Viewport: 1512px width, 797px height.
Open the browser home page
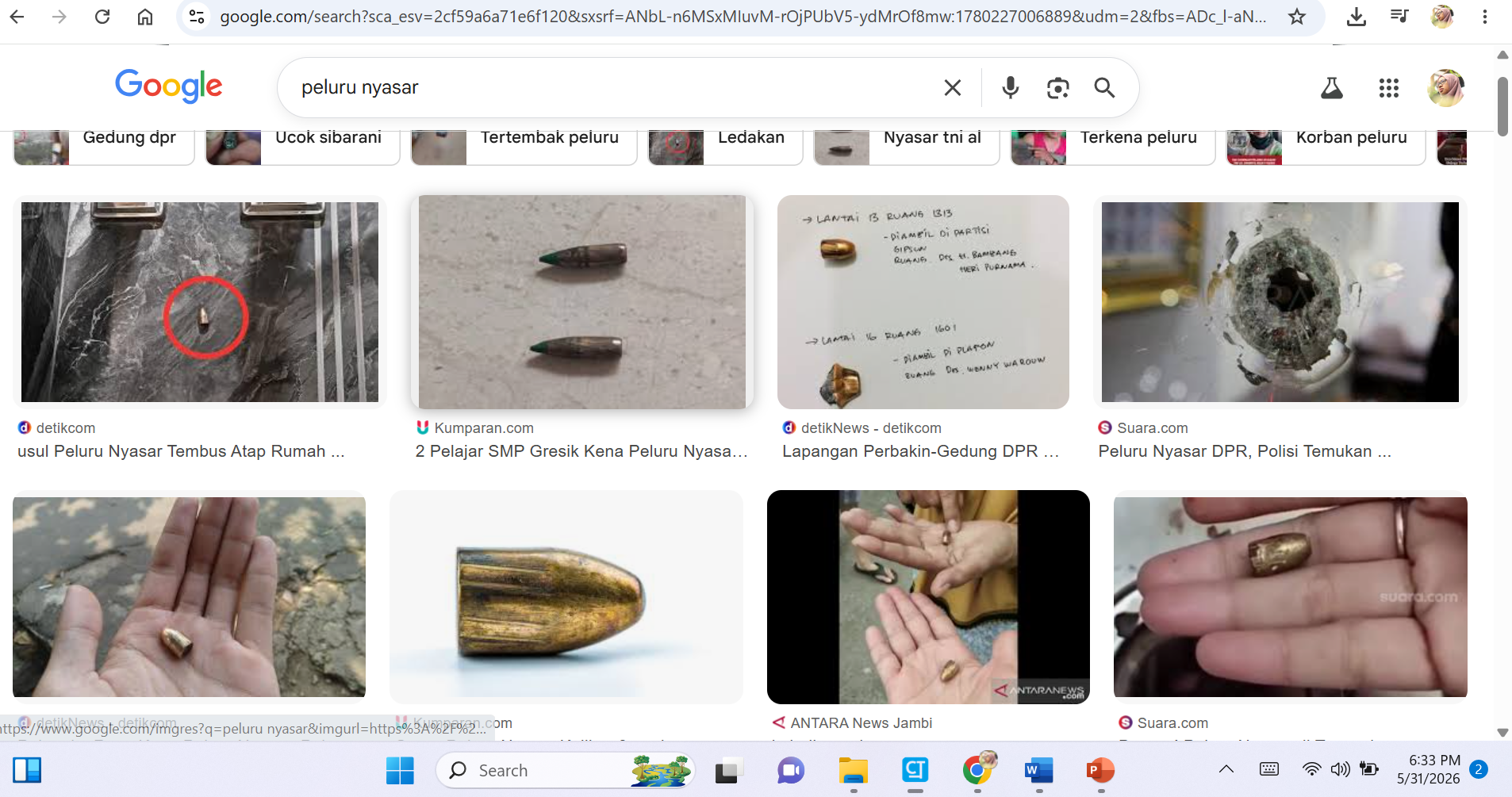click(145, 17)
